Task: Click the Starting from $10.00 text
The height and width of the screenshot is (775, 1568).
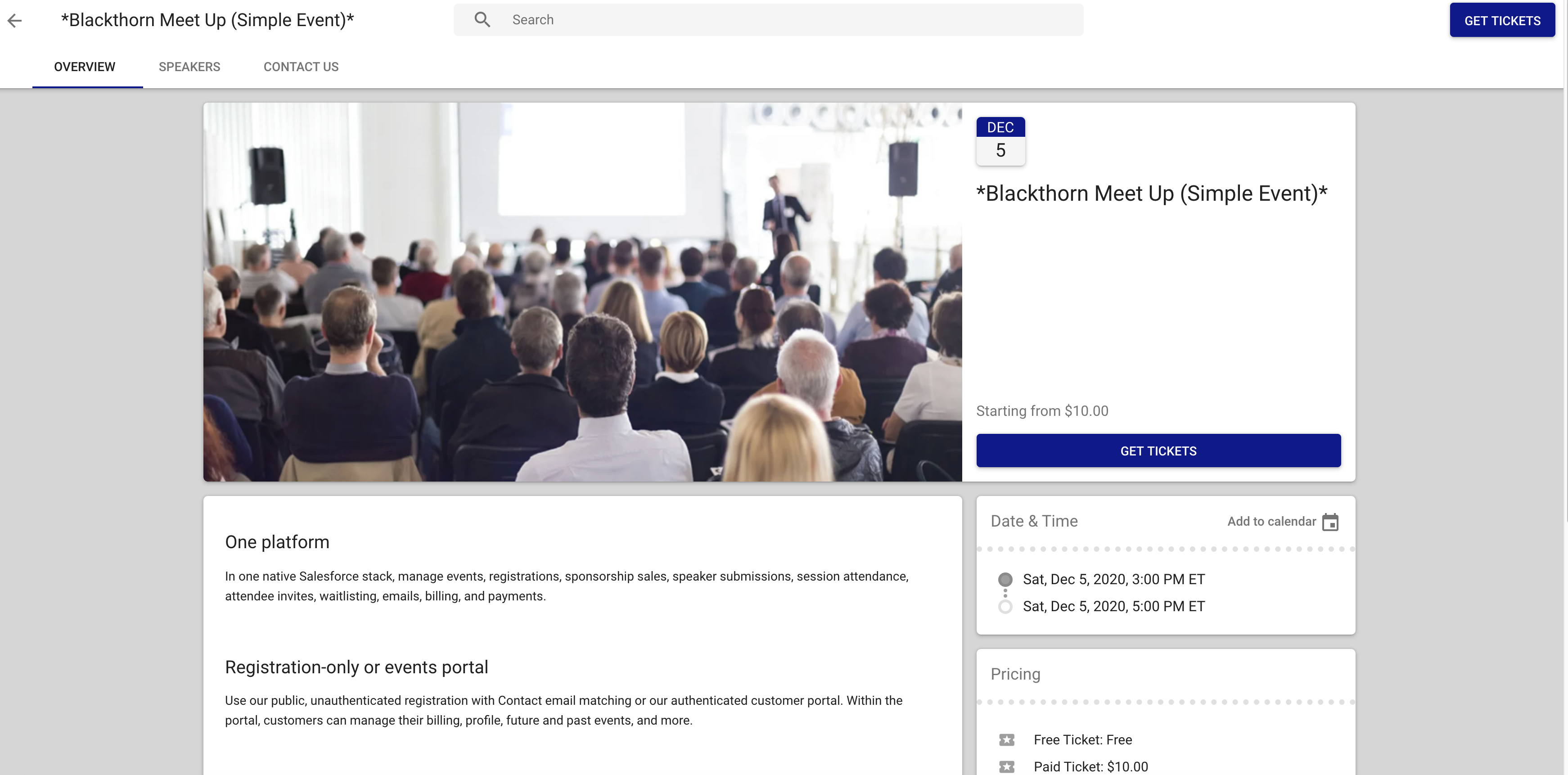Action: coord(1041,411)
